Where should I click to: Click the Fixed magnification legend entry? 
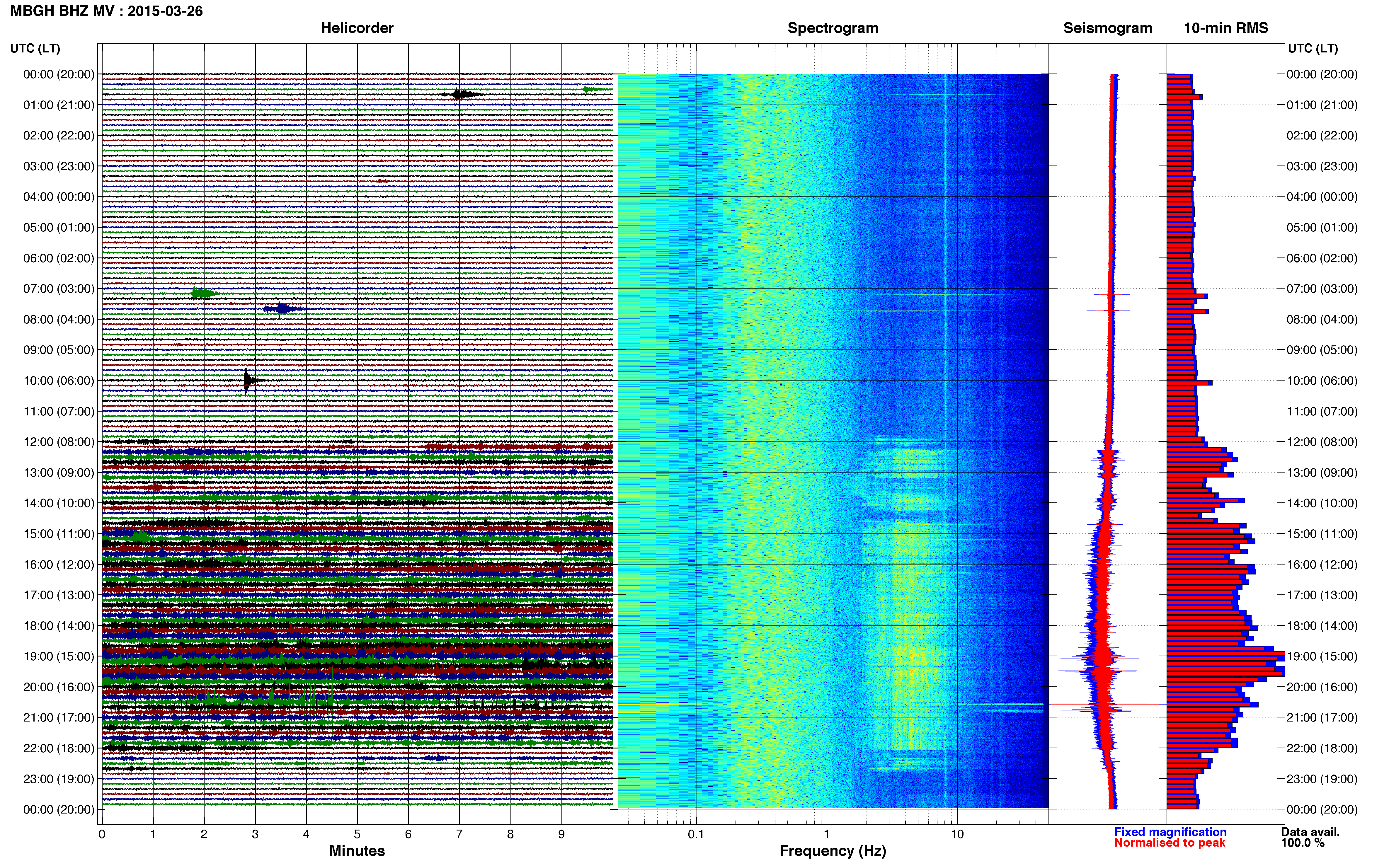(x=1170, y=832)
